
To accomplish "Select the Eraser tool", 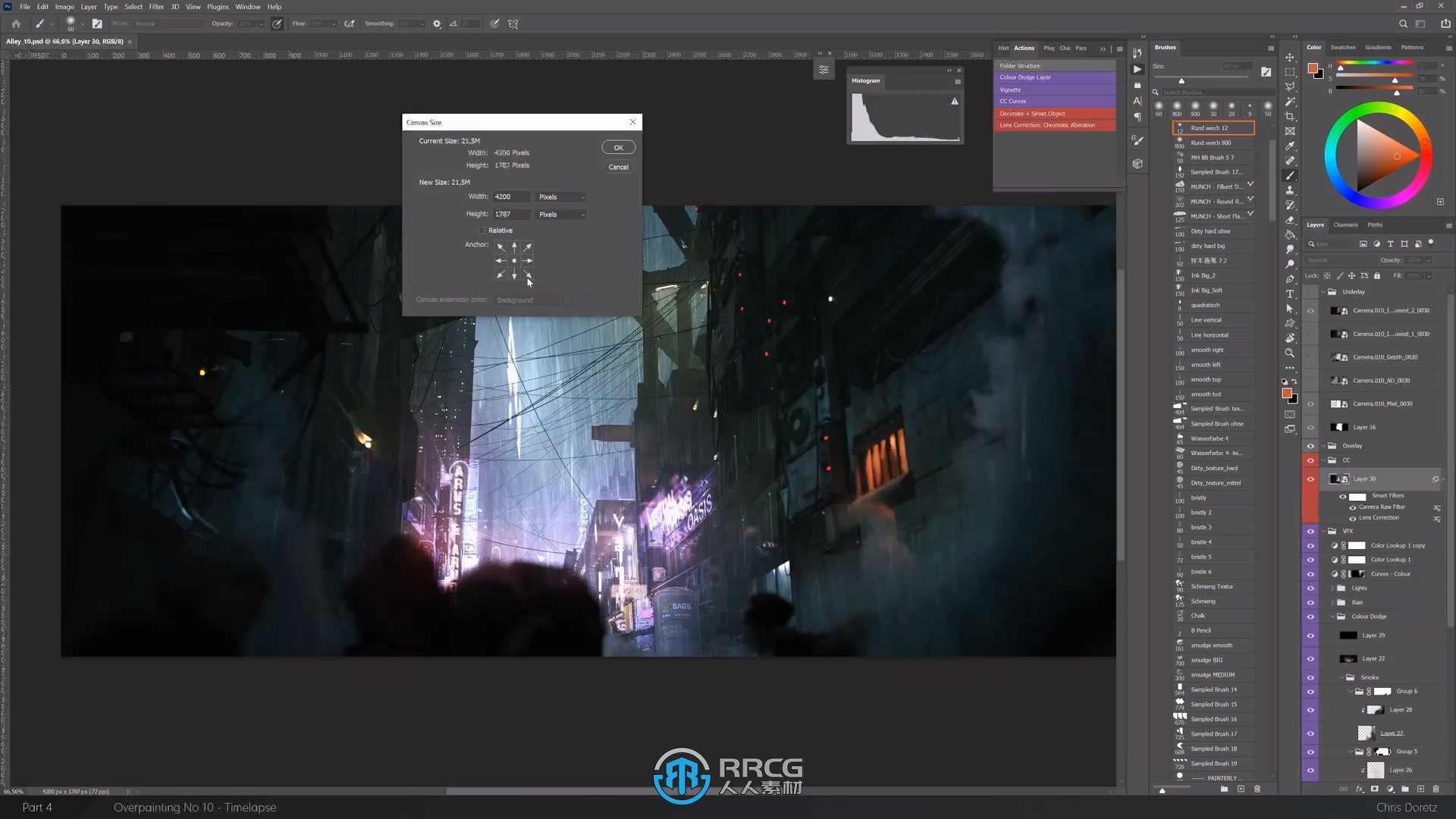I will (x=1289, y=220).
